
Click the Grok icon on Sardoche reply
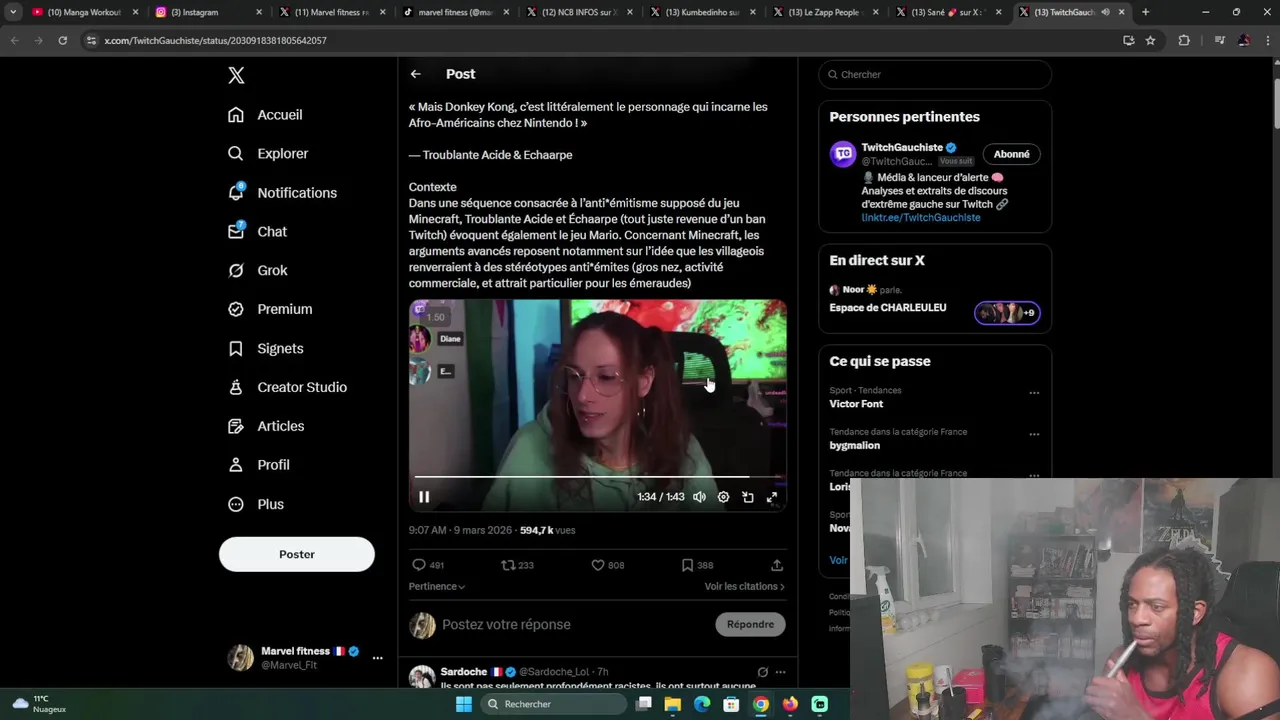[763, 672]
